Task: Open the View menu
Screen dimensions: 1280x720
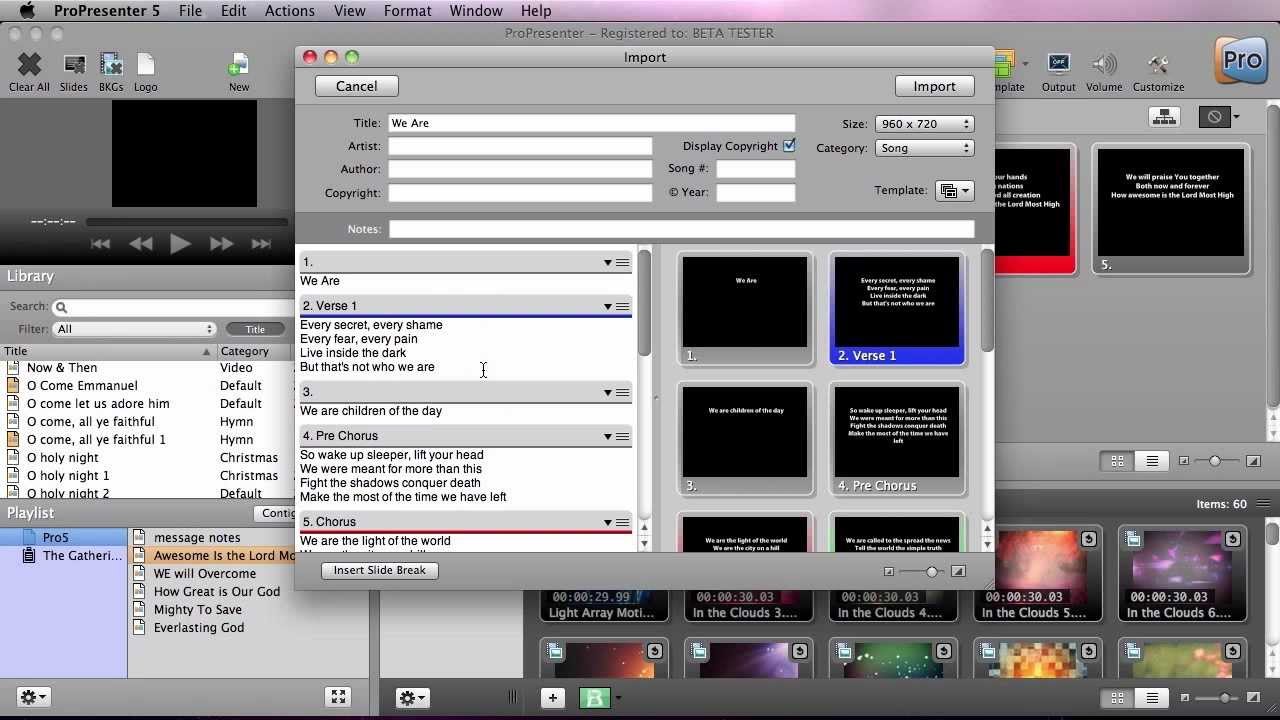Action: pos(349,11)
